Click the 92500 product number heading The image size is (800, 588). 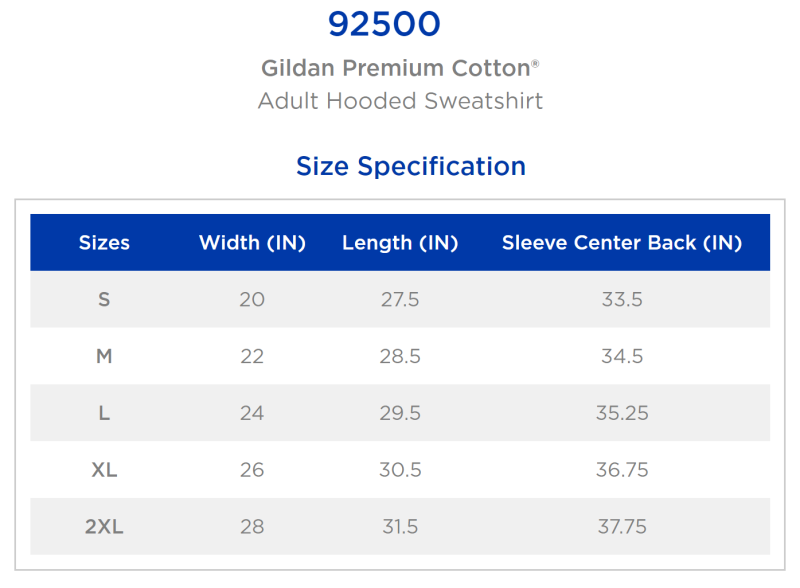[x=384, y=25]
